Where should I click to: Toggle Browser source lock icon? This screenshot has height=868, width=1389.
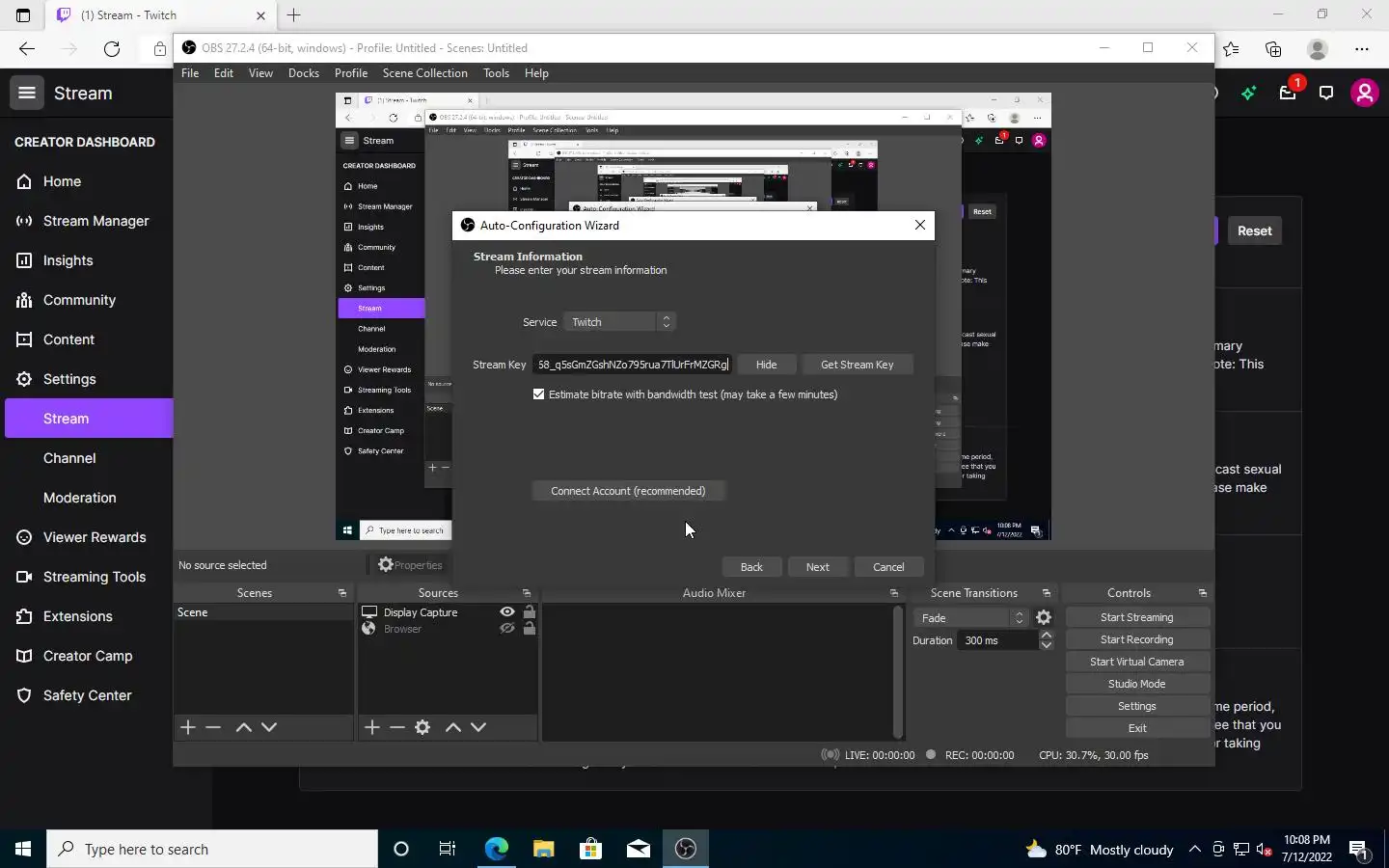coord(530,629)
